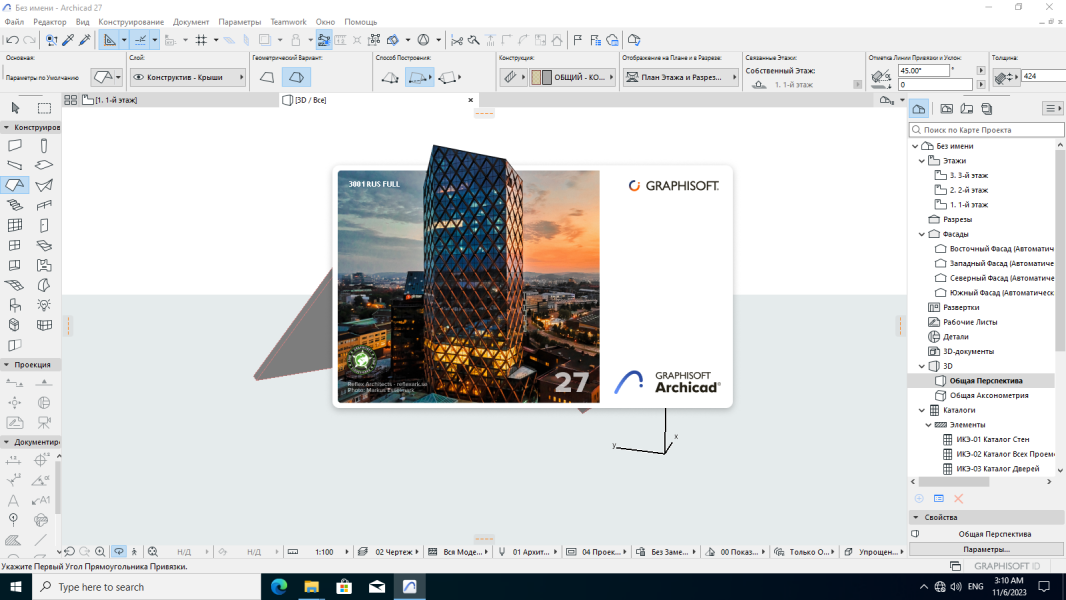Toggle the Snap Guides button

click(141, 40)
